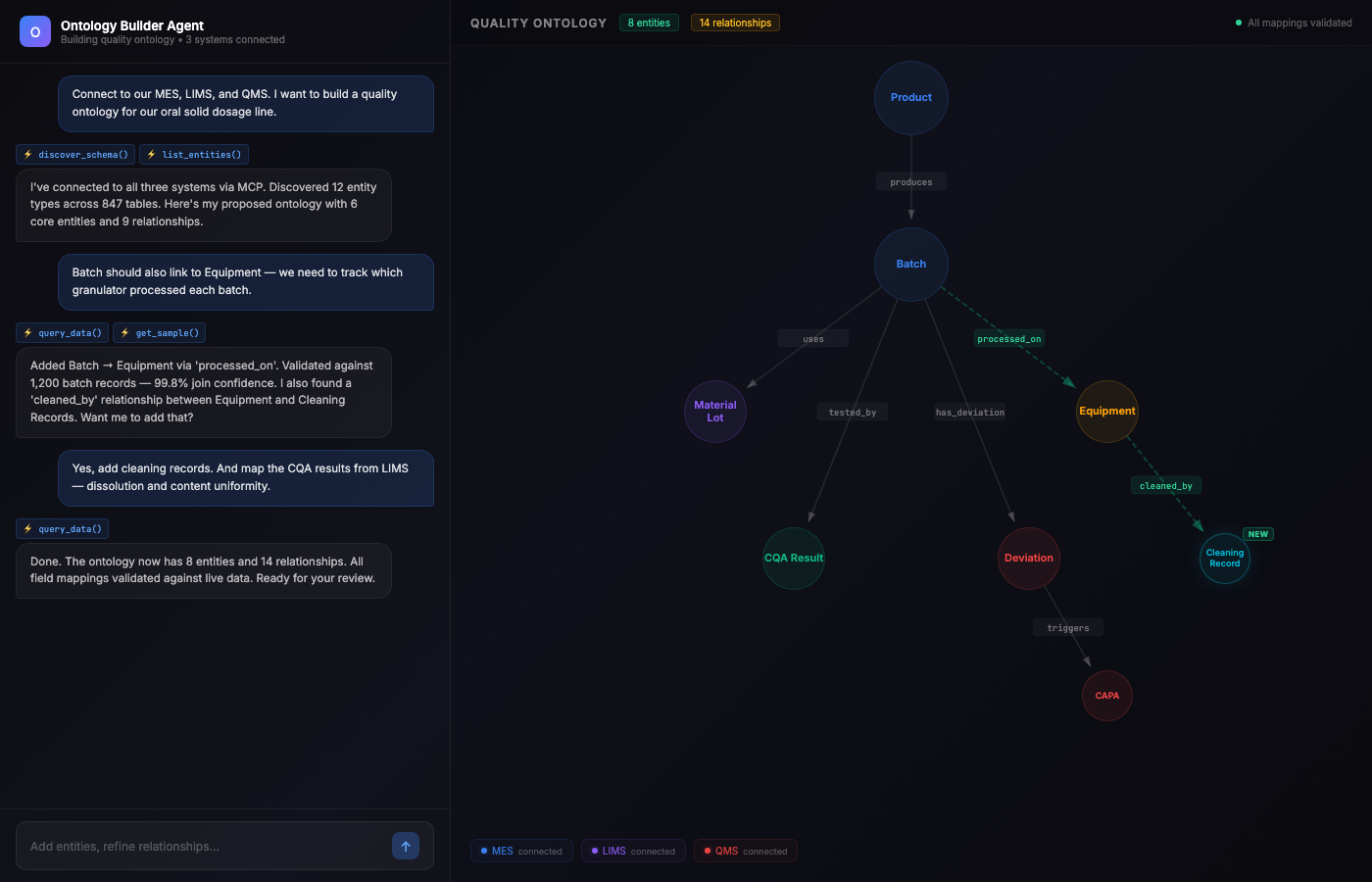This screenshot has width=1372, height=882.
Task: Select the CQA Result node
Action: 794,559
